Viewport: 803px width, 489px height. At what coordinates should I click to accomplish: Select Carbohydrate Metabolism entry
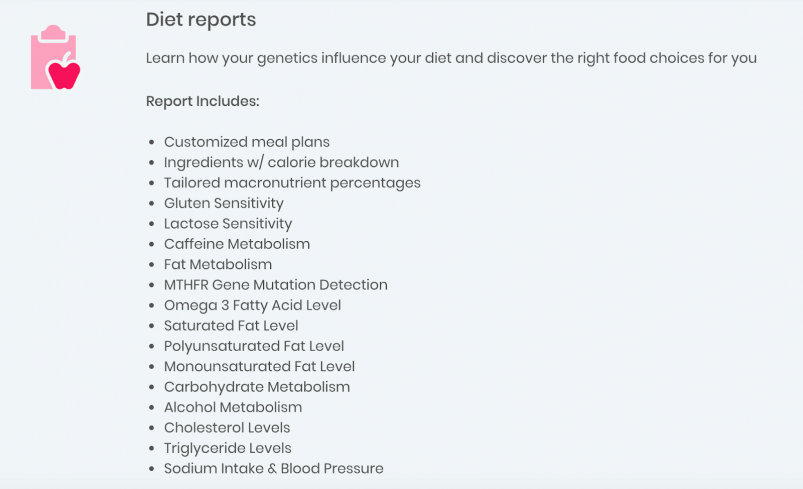(x=257, y=387)
